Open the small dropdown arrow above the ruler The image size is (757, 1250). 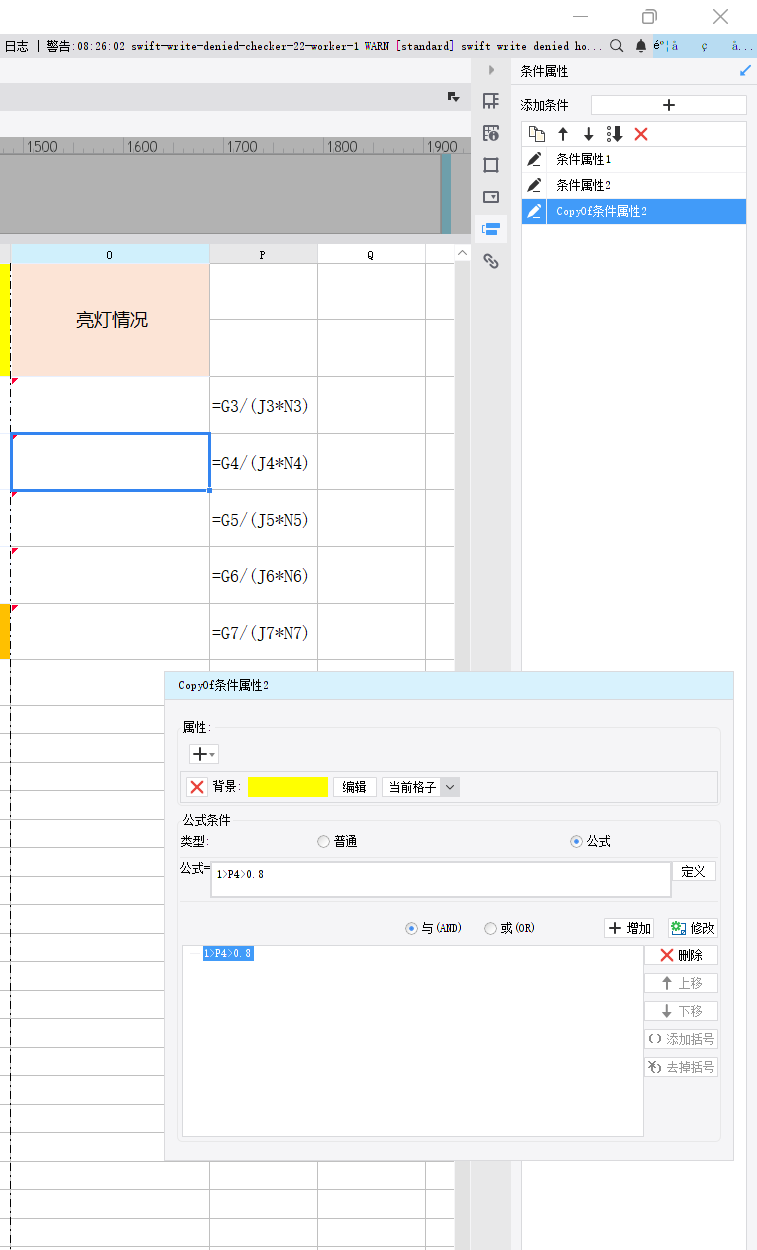coord(454,97)
